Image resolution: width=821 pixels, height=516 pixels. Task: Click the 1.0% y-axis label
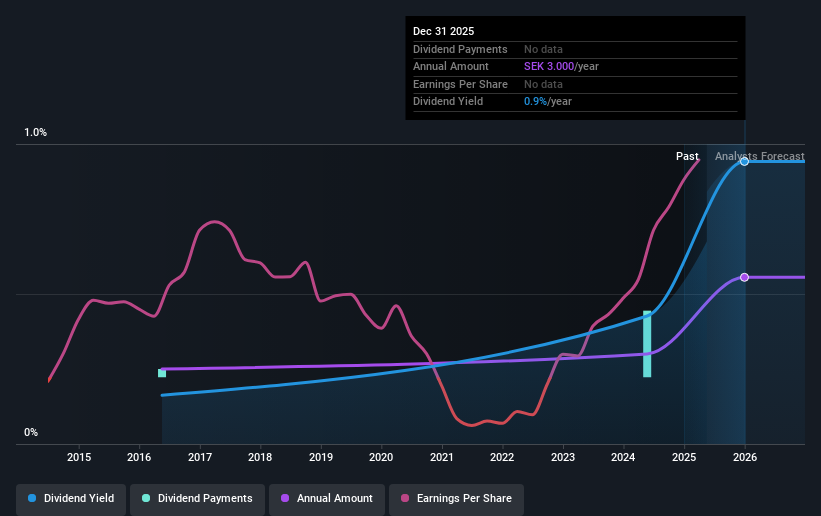36,133
